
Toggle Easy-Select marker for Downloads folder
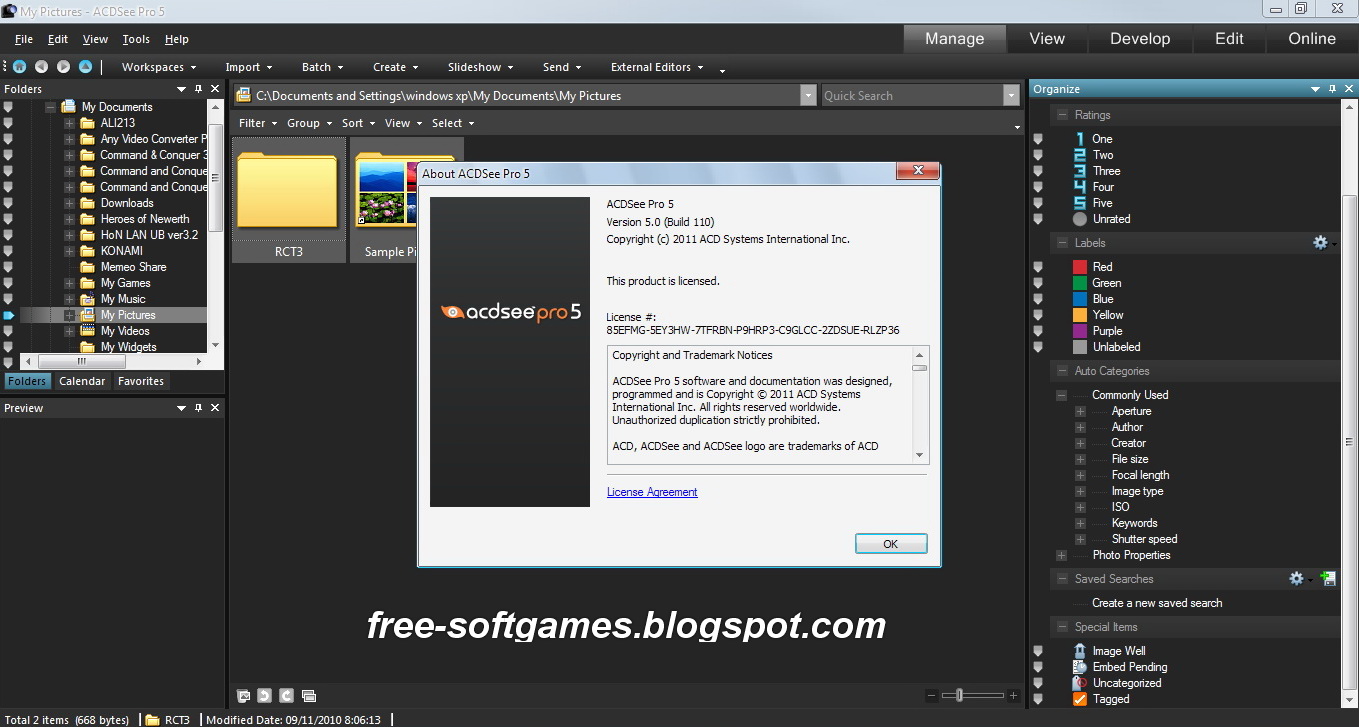coord(9,203)
